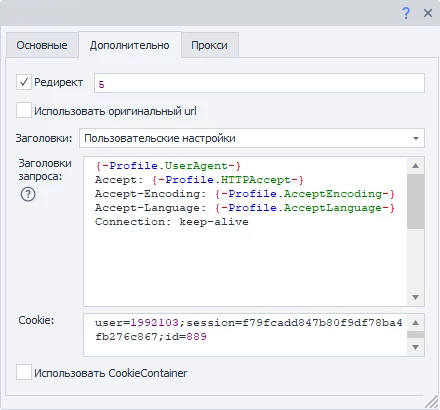Uncheck the Редирект checkbox

(24, 82)
